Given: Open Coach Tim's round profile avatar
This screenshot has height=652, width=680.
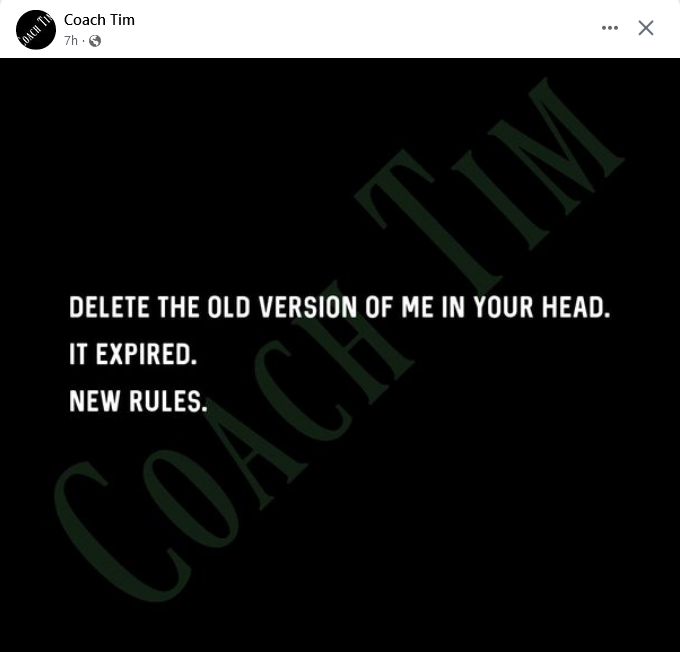Looking at the screenshot, I should click(x=36, y=29).
